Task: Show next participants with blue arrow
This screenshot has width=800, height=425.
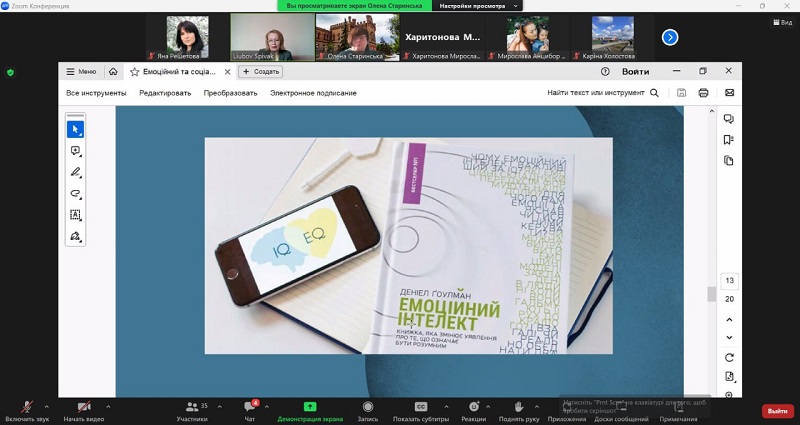Action: pos(670,37)
